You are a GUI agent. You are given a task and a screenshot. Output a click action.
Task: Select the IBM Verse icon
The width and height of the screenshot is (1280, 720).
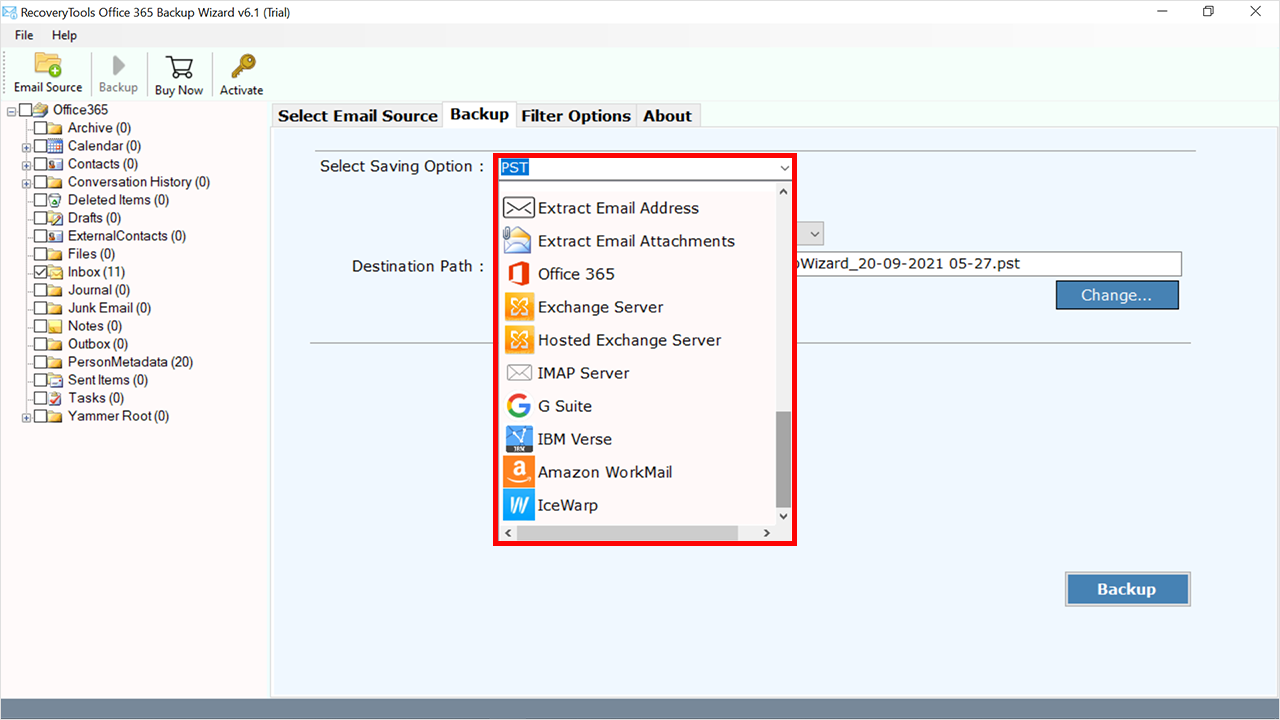coord(519,439)
